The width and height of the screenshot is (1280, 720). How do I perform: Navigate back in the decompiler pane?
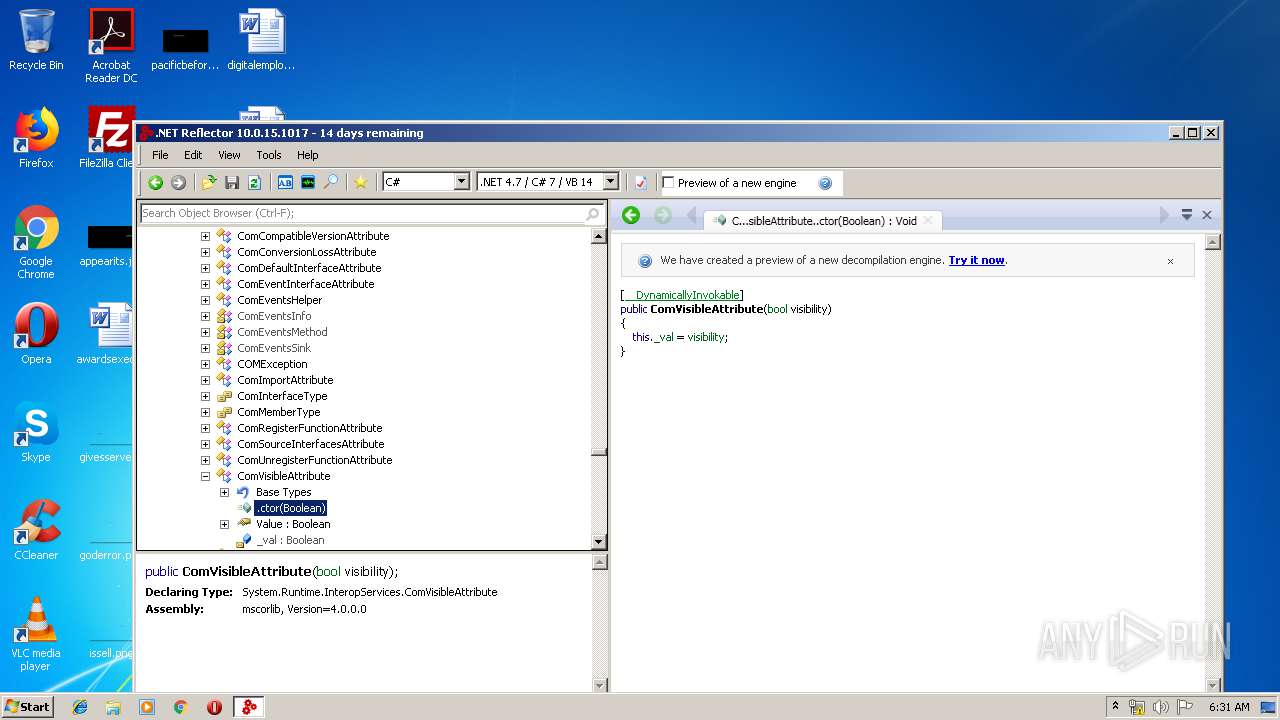click(x=631, y=215)
